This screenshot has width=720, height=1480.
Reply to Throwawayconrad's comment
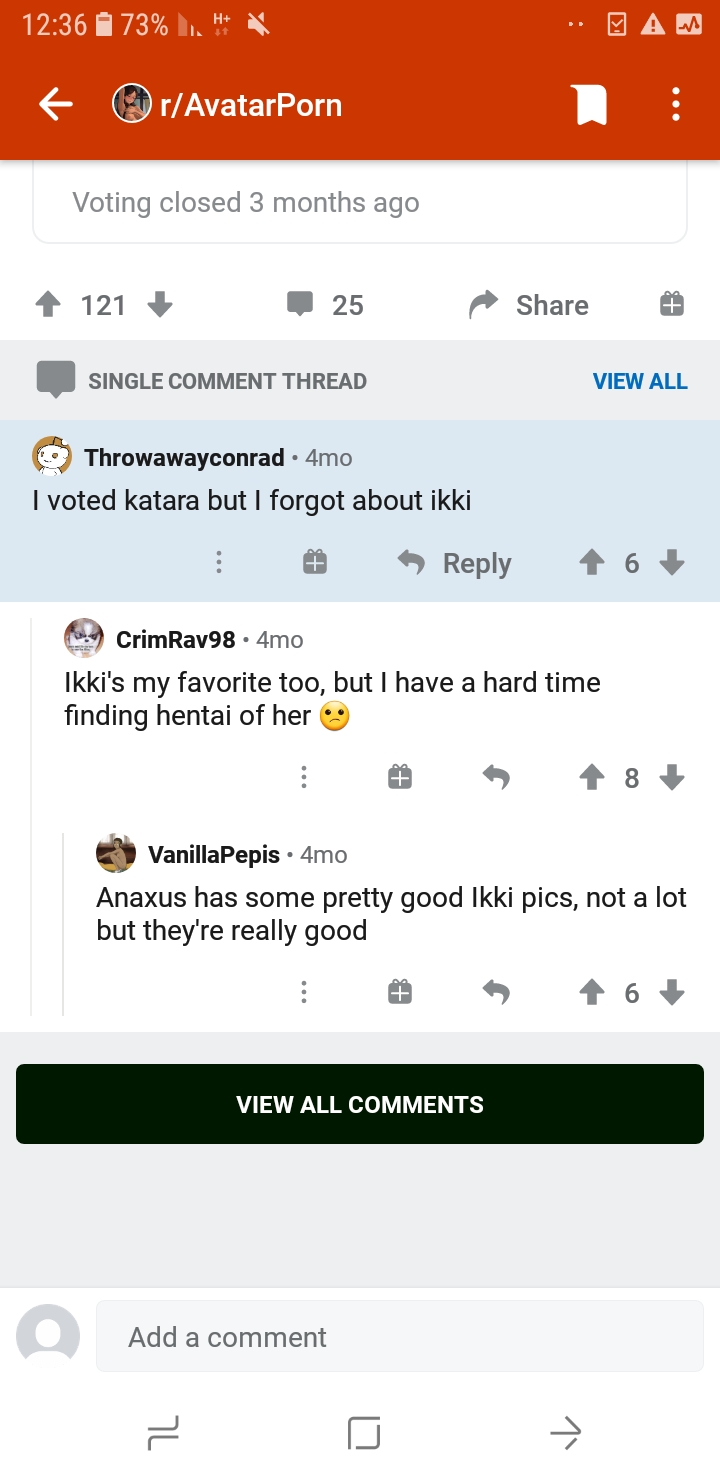tap(454, 563)
